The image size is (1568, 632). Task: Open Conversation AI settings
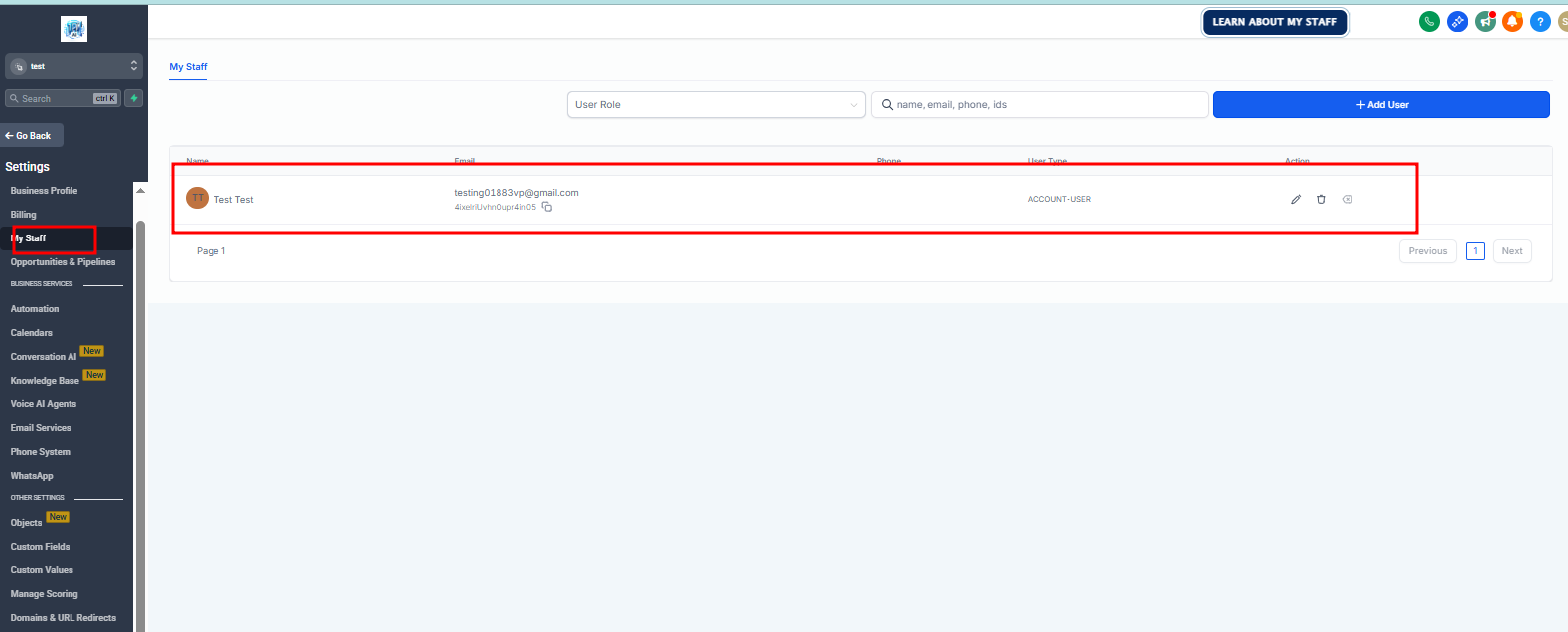(x=44, y=357)
